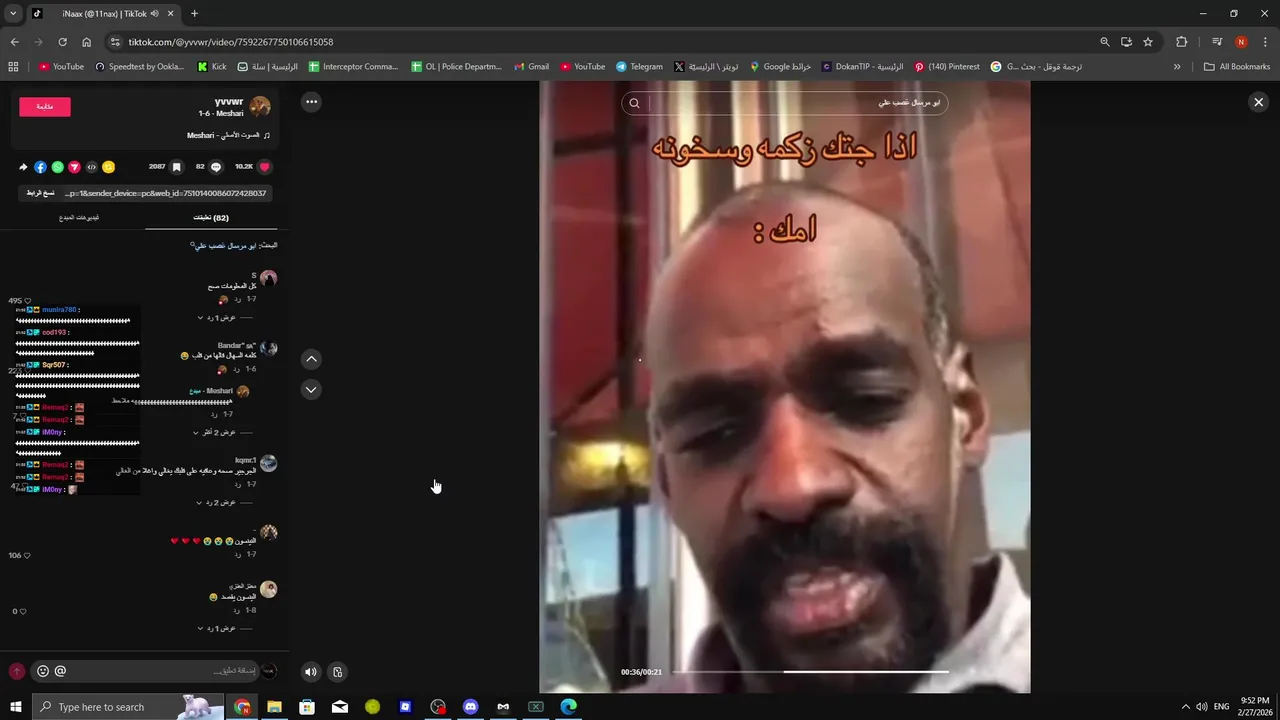This screenshot has height=720, width=1280.
Task: Like the comment with 0 likes
Action: click(22, 611)
